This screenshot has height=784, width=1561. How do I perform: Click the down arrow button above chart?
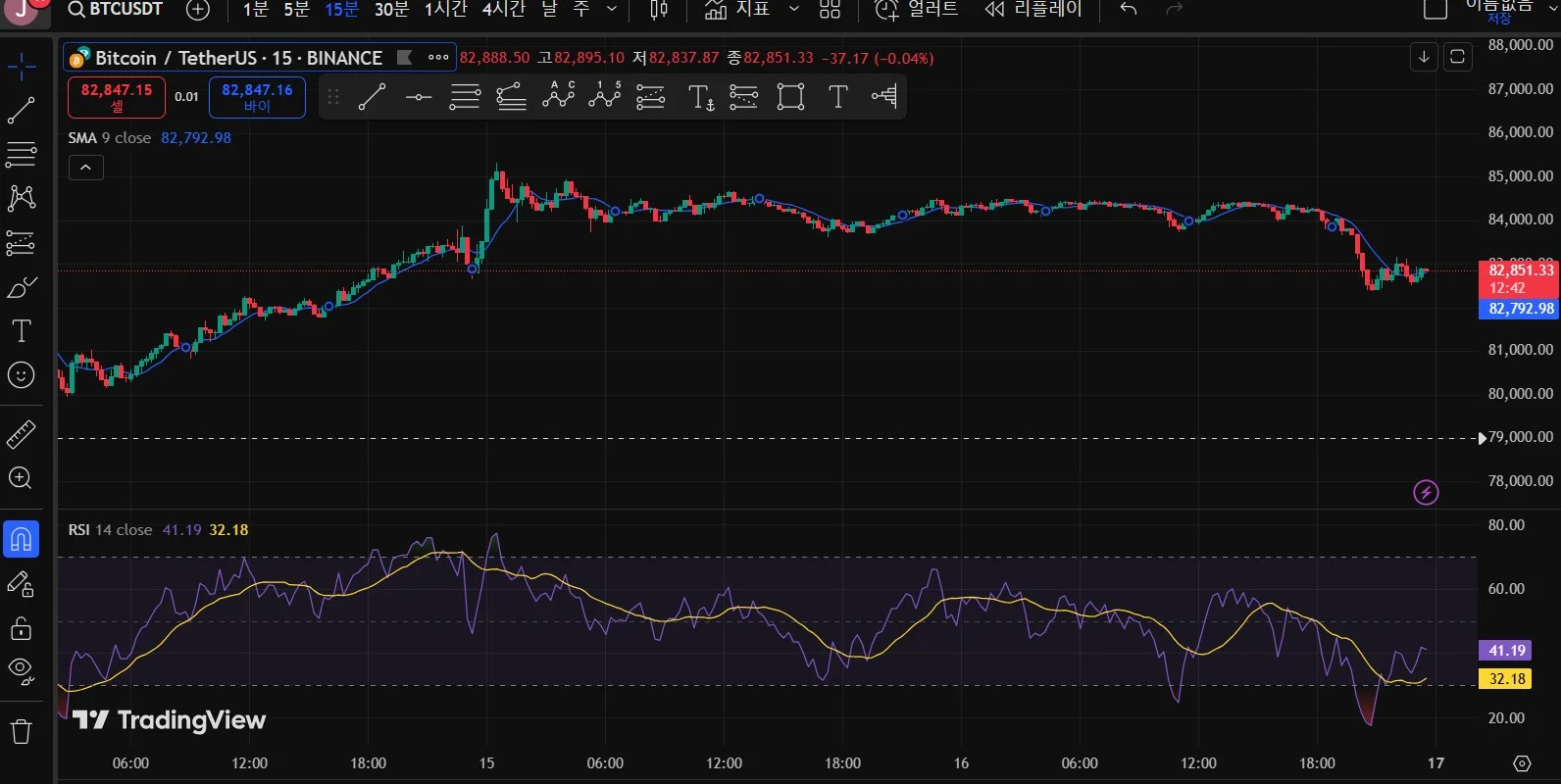[1424, 57]
